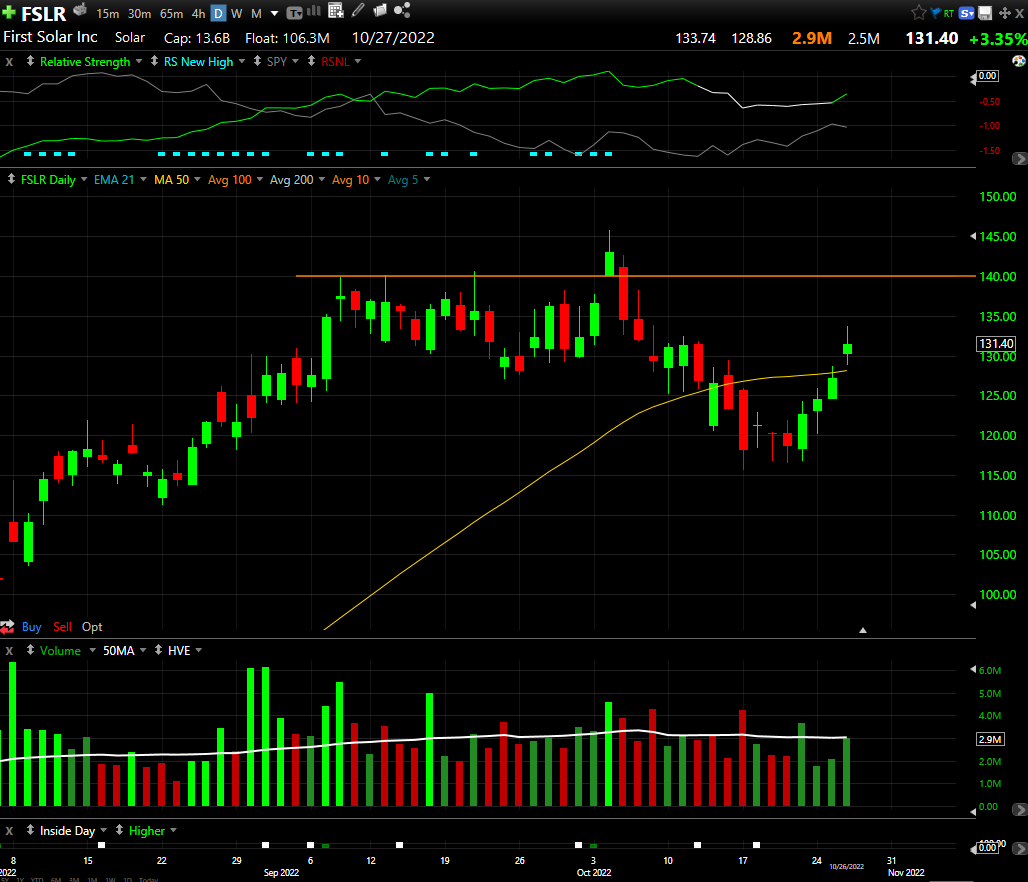Click the green plus add-symbol icon

point(9,12)
